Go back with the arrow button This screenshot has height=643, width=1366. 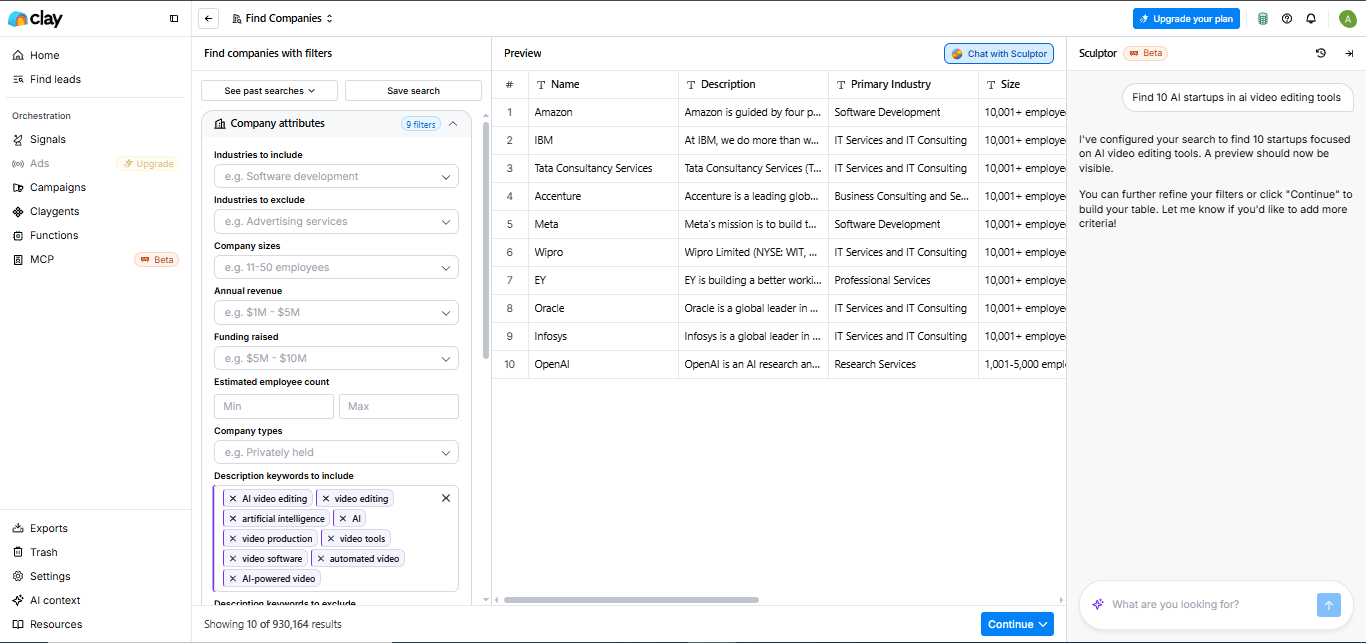click(208, 18)
